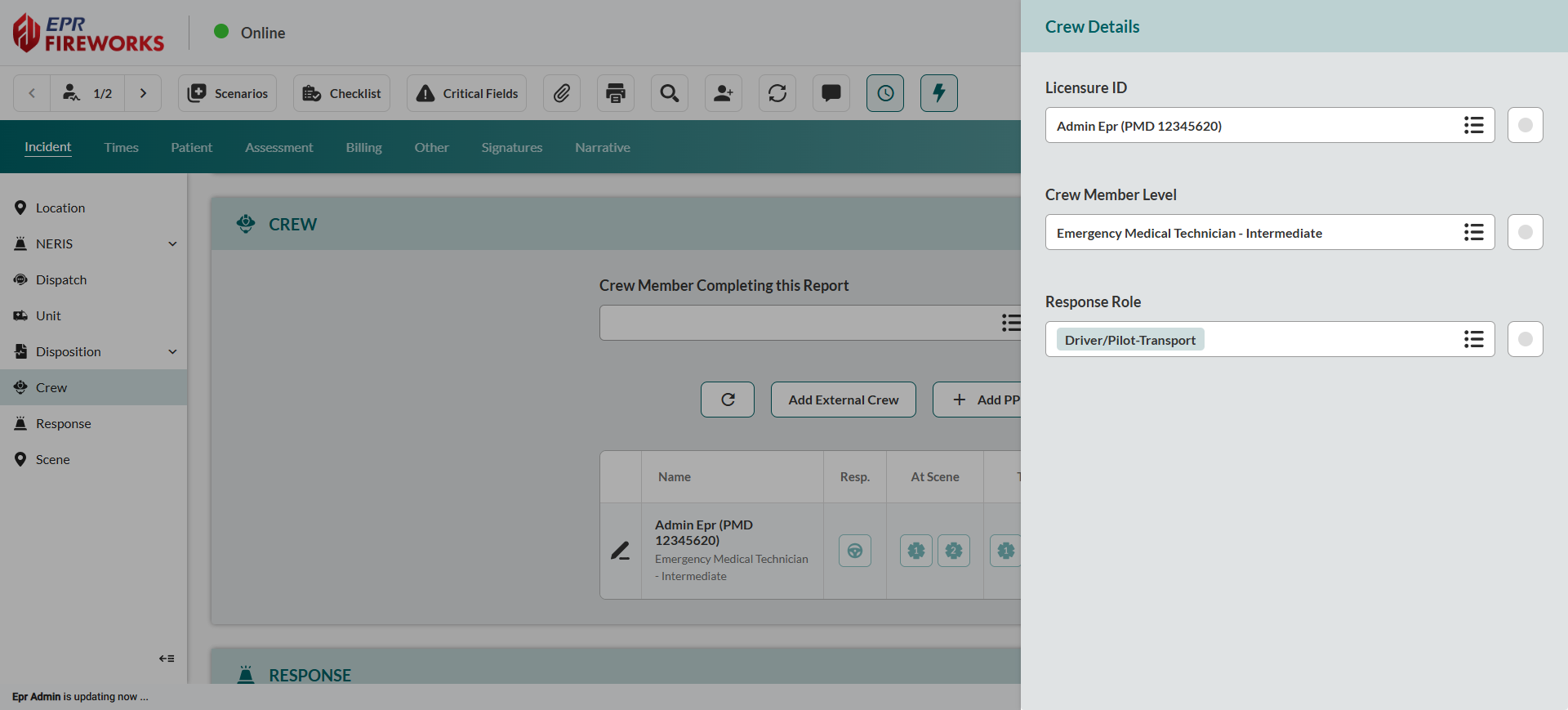
Task: Open list for Crew Member Completing this Report
Action: click(x=1011, y=323)
